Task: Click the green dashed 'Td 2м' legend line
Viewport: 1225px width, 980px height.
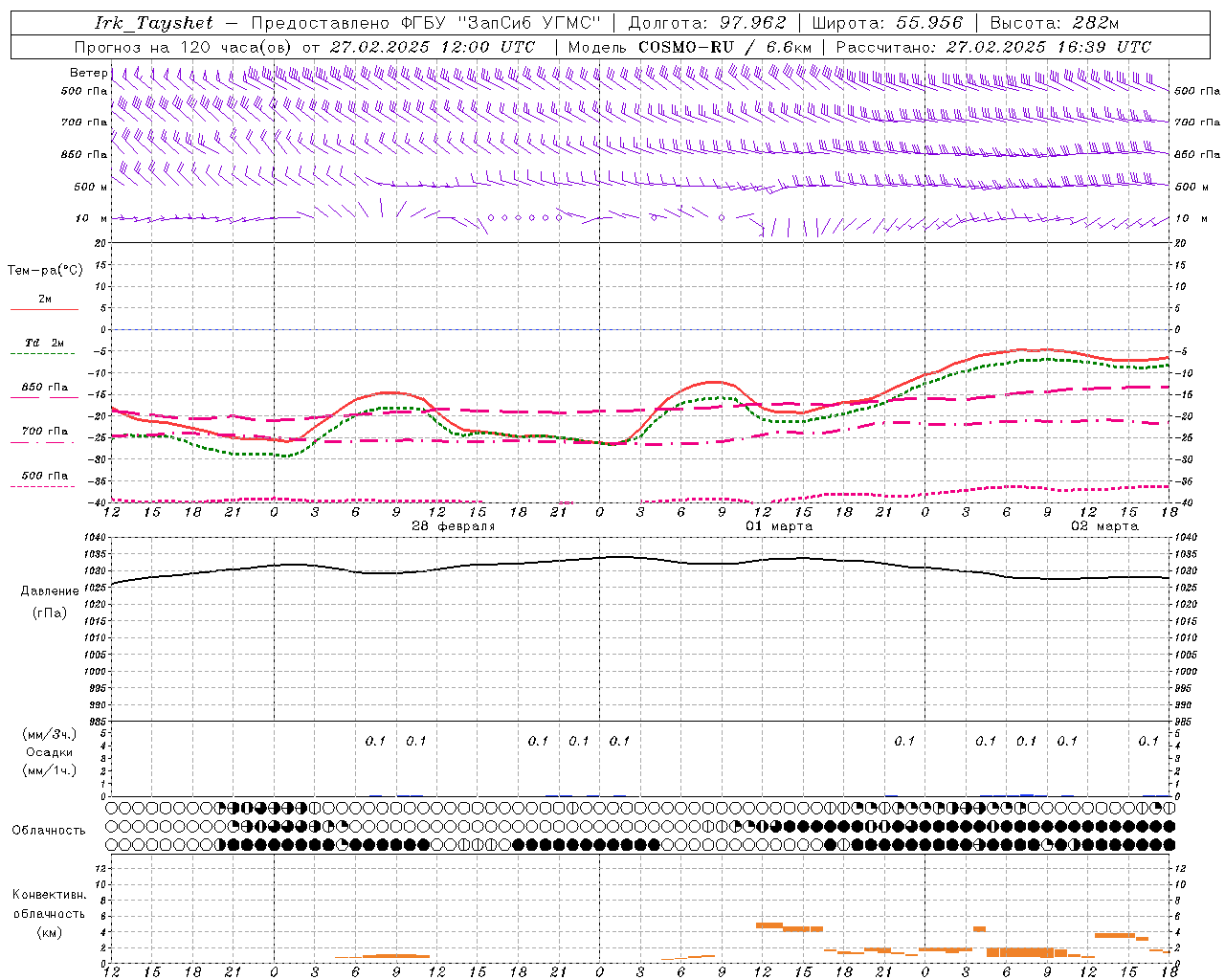Action: coord(42,354)
